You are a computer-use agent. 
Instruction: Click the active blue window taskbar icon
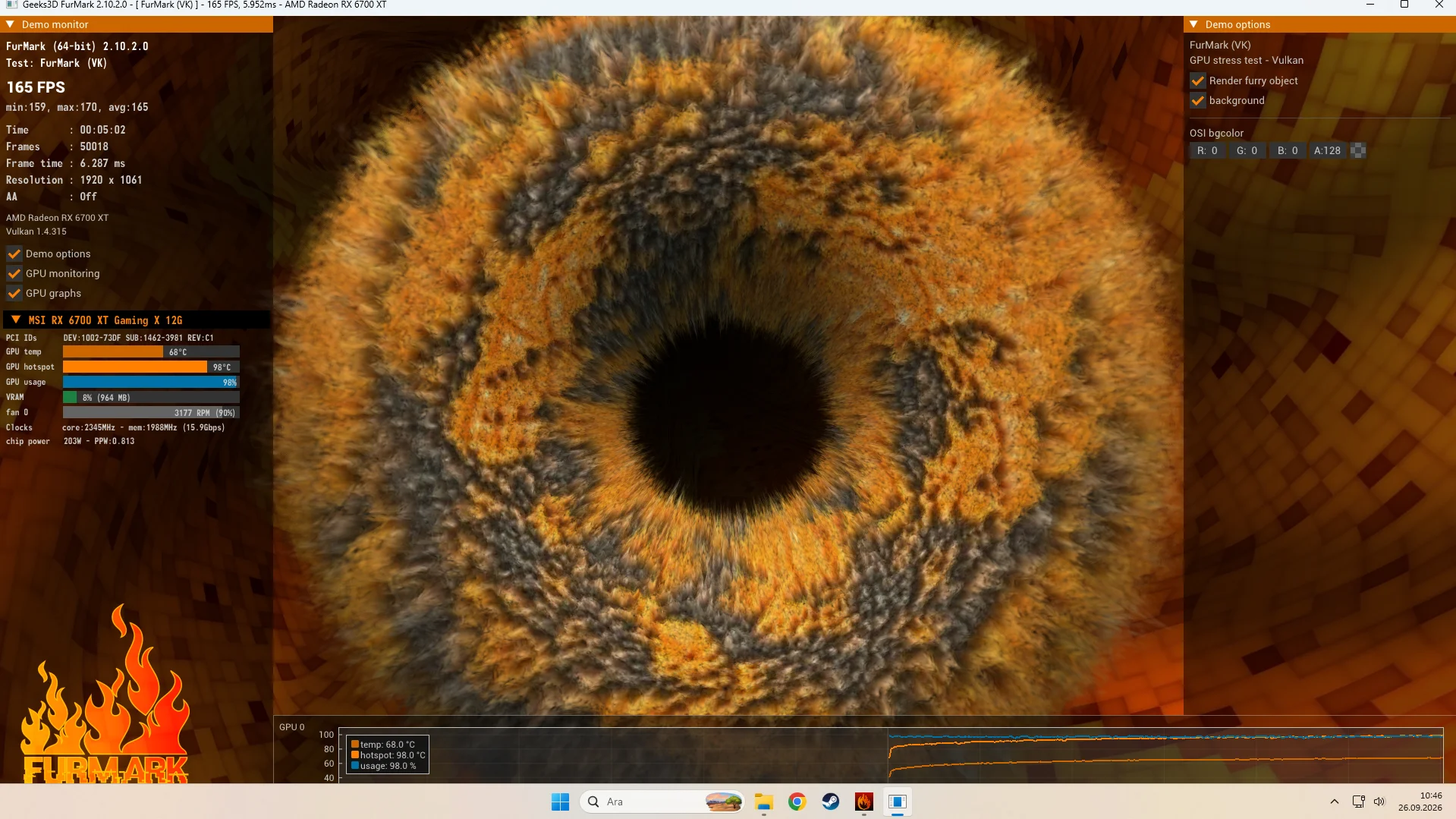[x=897, y=802]
